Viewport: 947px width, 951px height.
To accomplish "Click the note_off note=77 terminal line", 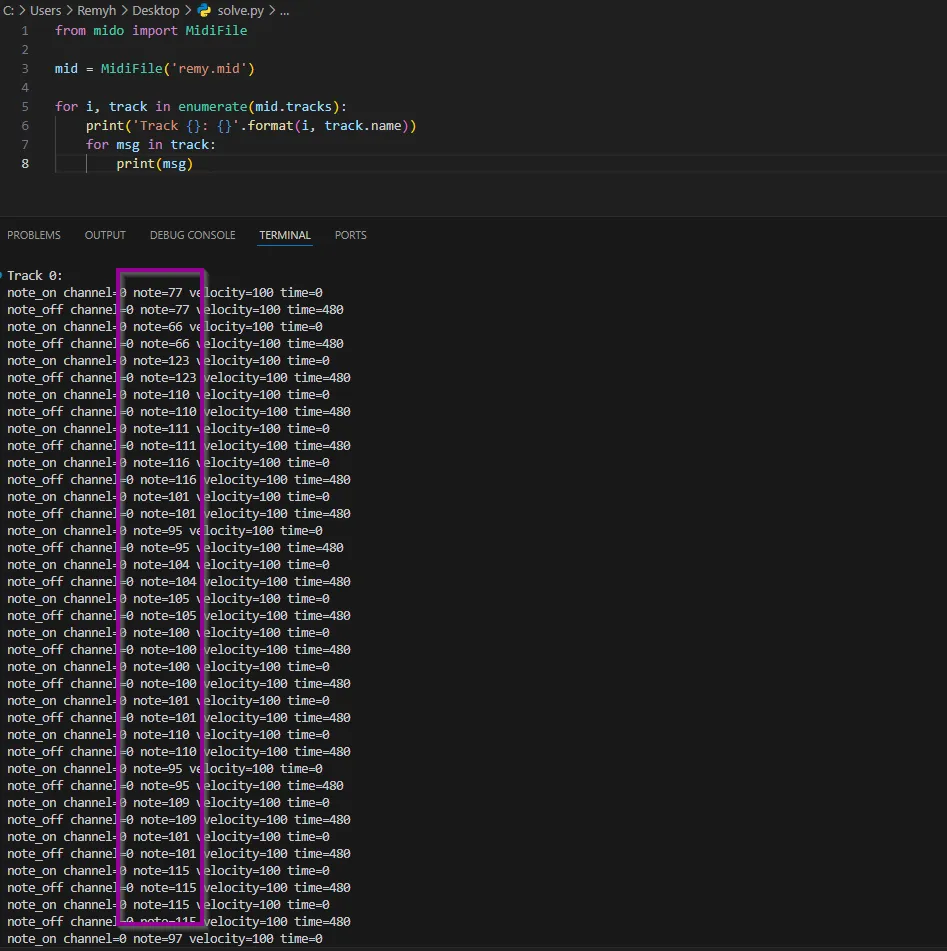I will (x=175, y=309).
